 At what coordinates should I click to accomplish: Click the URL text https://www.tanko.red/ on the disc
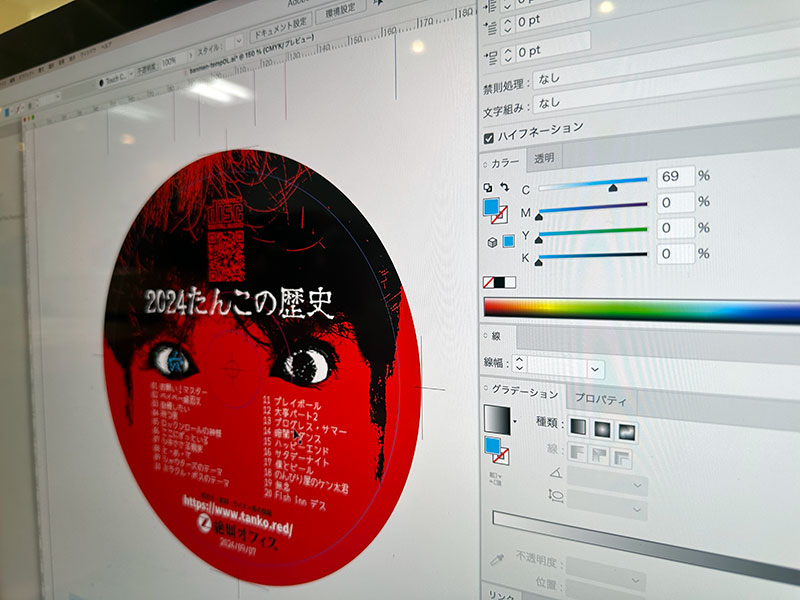point(238,515)
